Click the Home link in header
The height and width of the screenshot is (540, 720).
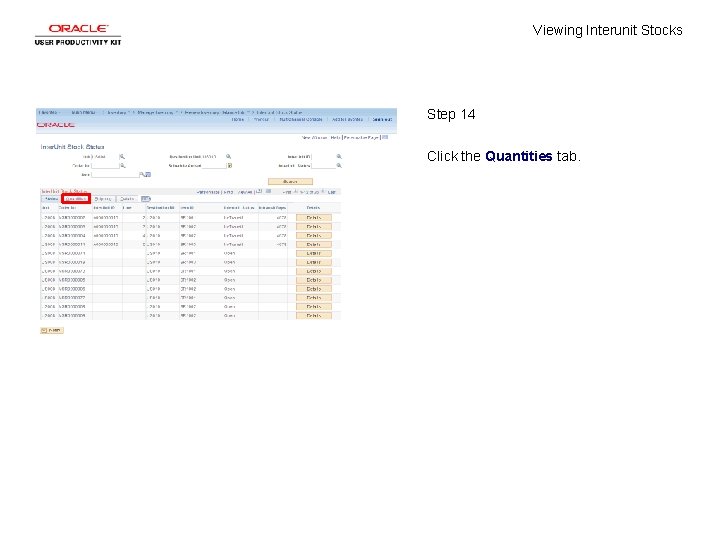237,119
